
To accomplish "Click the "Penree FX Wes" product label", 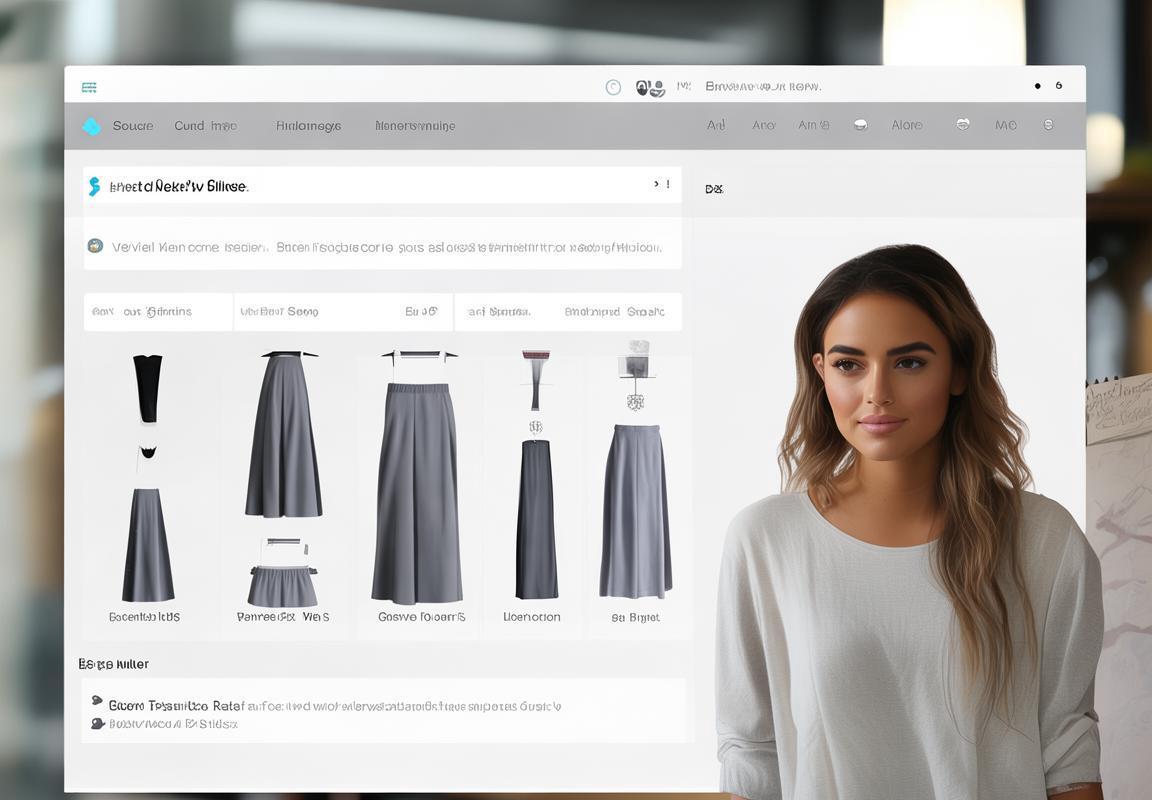I will (283, 617).
